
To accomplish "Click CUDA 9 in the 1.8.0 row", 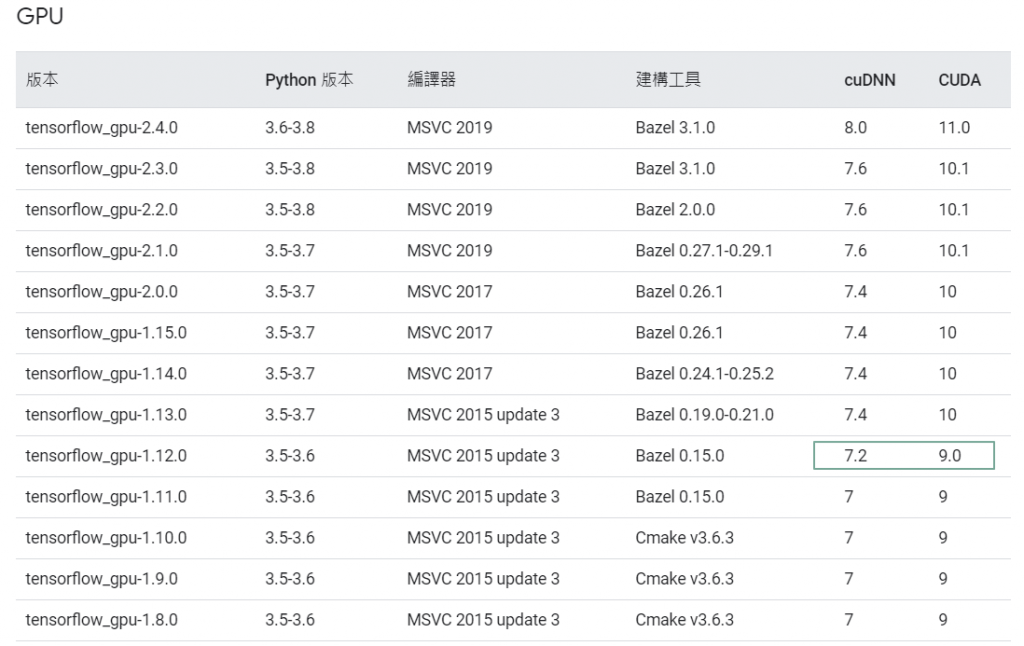I will [943, 621].
